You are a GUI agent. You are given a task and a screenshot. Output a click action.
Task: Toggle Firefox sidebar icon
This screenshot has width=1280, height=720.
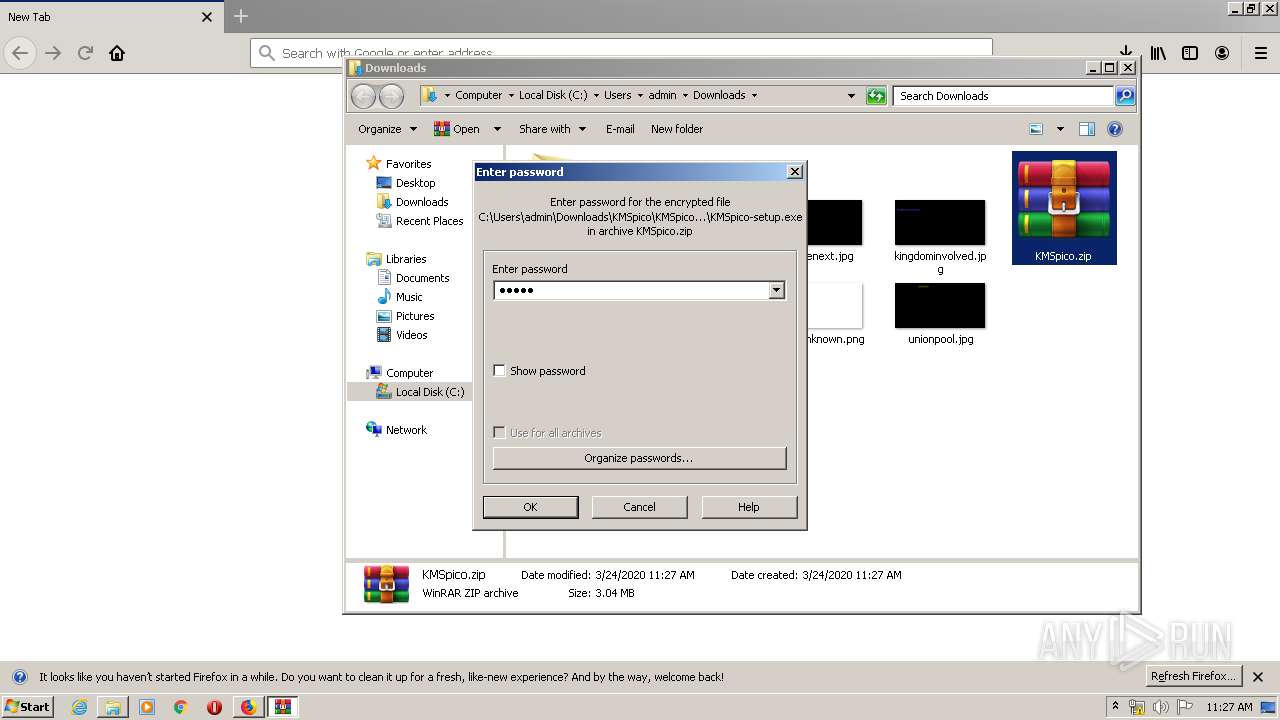[x=1190, y=53]
